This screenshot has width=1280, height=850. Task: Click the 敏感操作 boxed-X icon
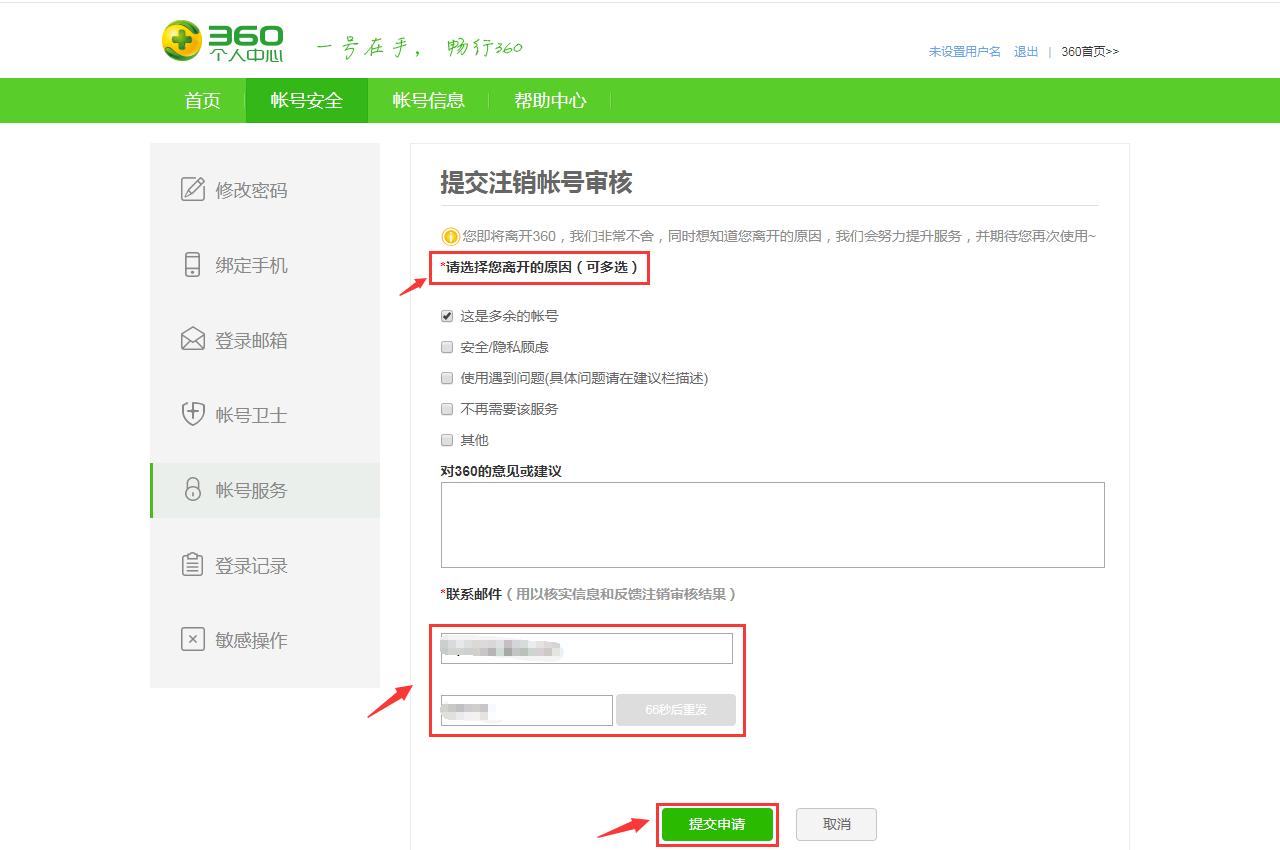tap(192, 639)
